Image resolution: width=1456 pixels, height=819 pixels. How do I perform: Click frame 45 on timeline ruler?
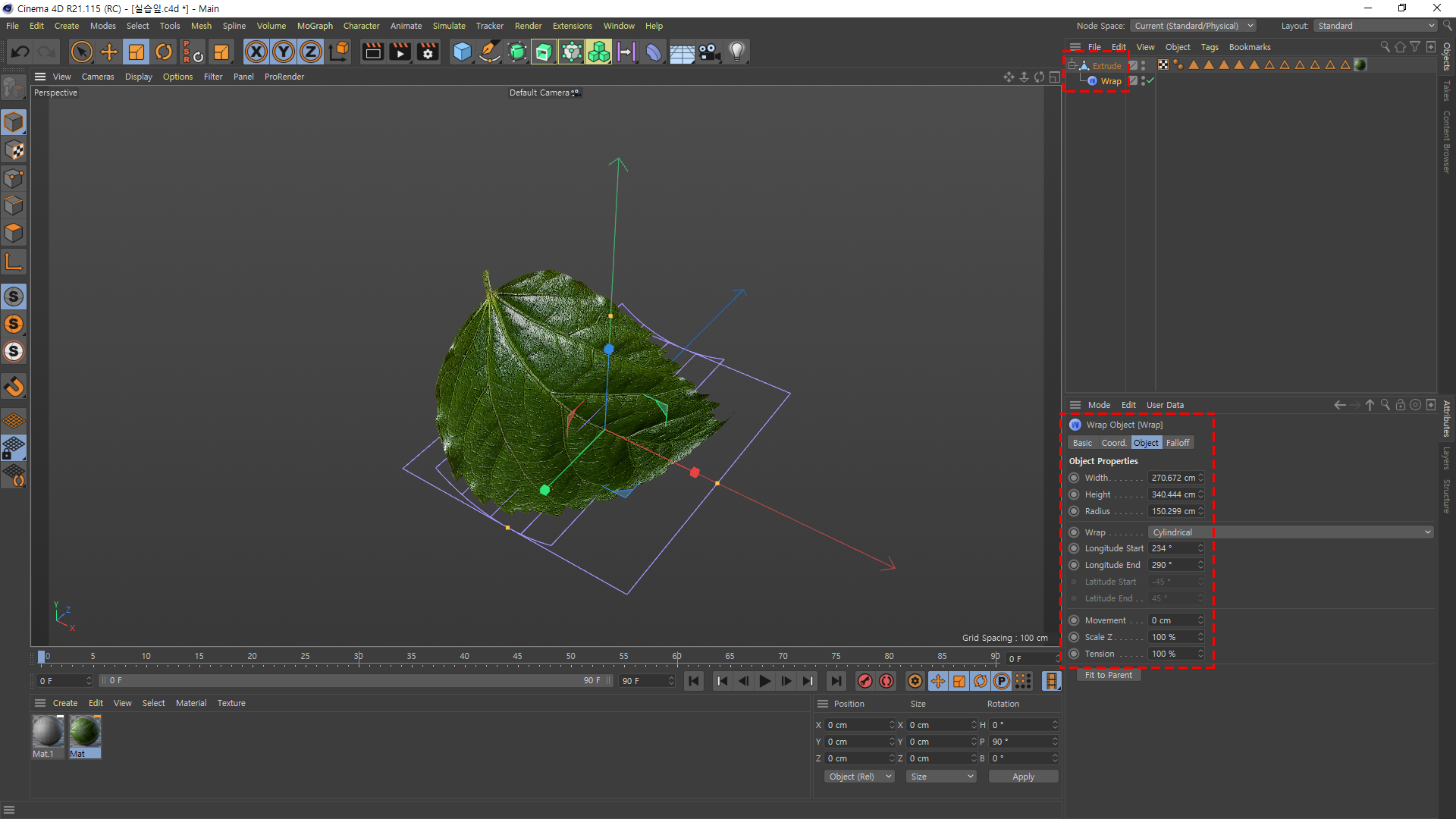pos(517,657)
